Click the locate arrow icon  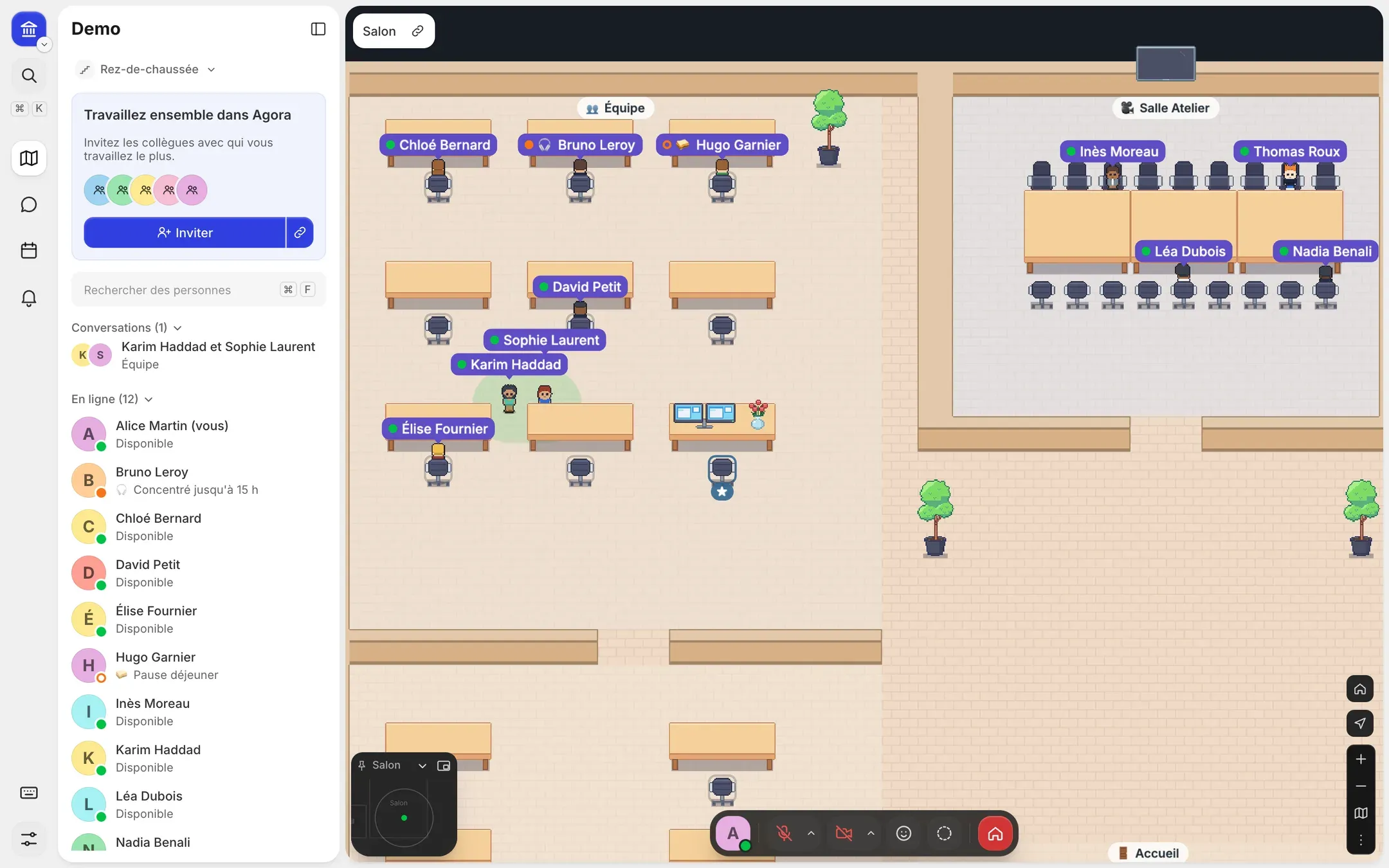coord(1360,723)
